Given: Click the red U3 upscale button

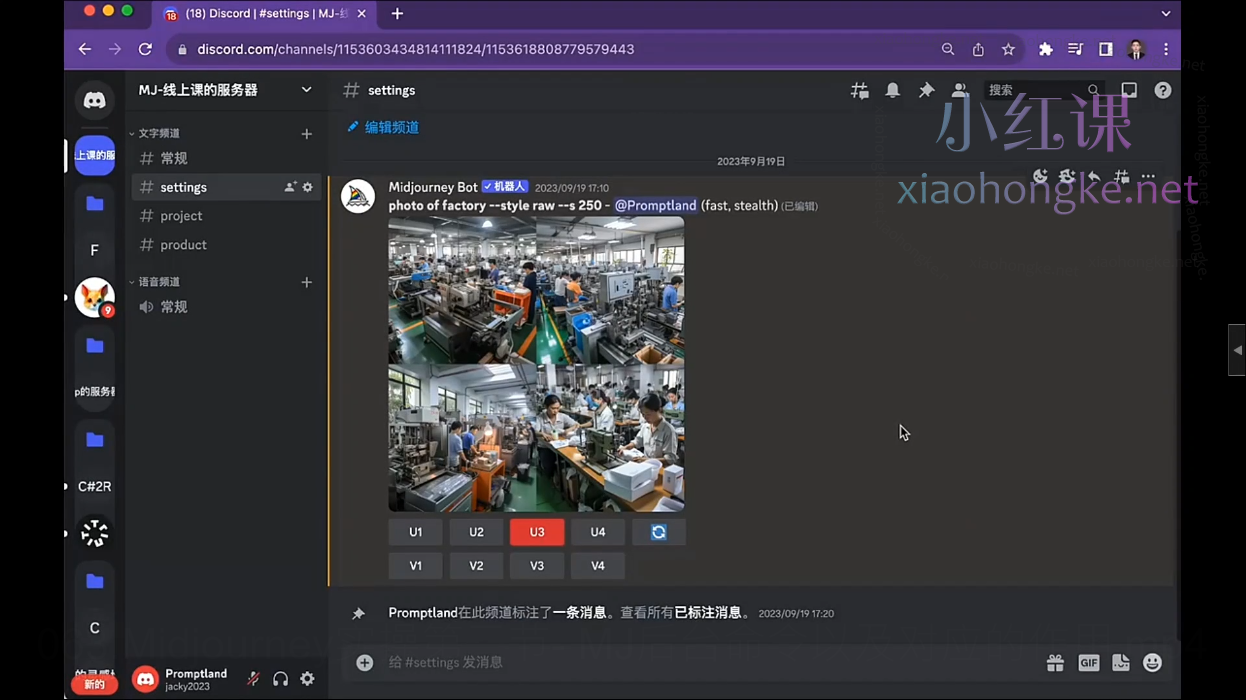Looking at the screenshot, I should pos(537,532).
